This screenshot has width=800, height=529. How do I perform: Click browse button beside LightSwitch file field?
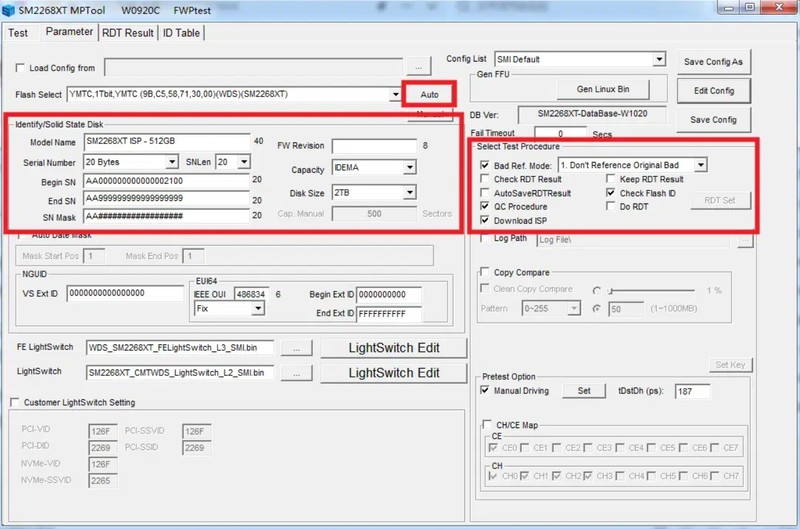pos(296,373)
